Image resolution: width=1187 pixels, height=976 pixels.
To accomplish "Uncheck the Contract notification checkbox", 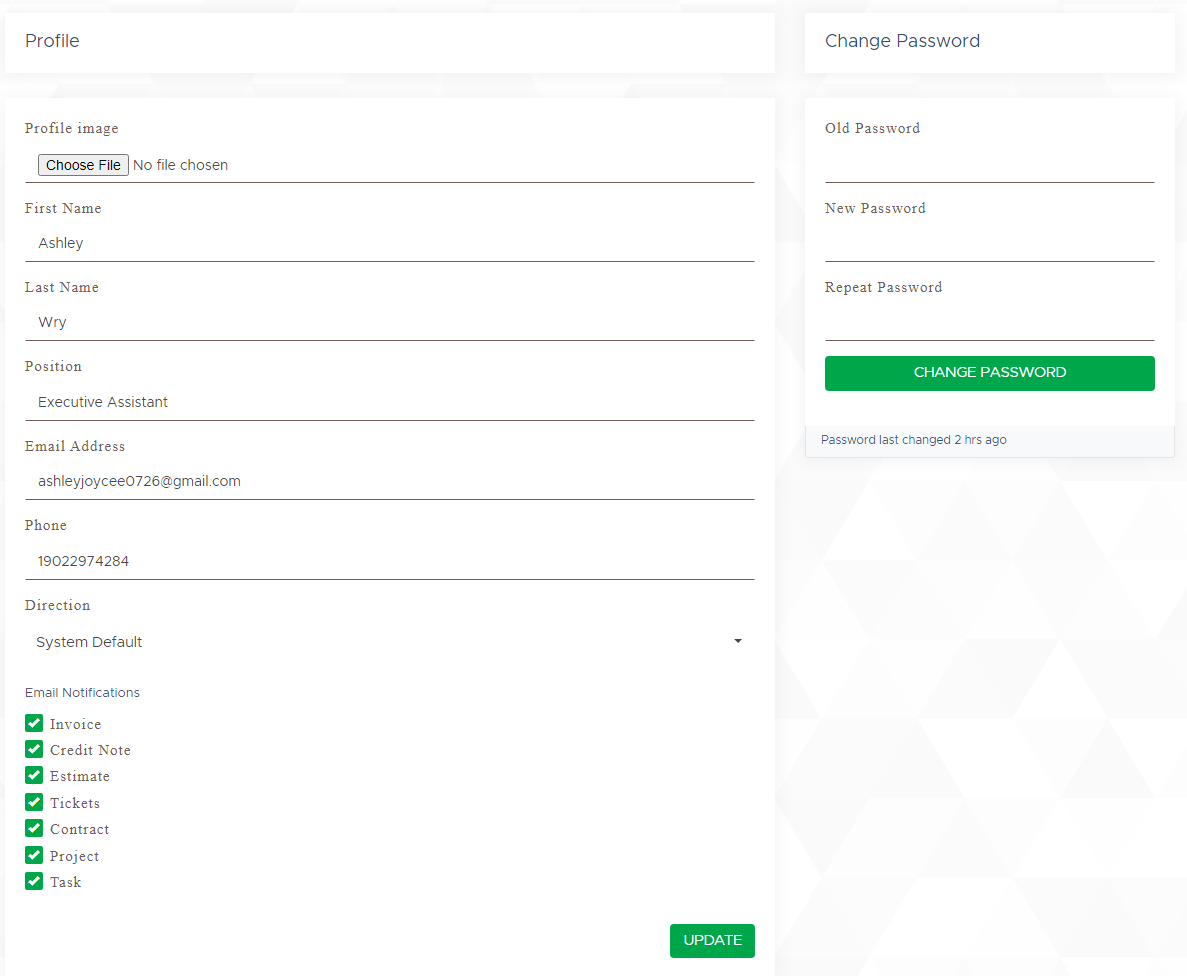I will point(34,828).
